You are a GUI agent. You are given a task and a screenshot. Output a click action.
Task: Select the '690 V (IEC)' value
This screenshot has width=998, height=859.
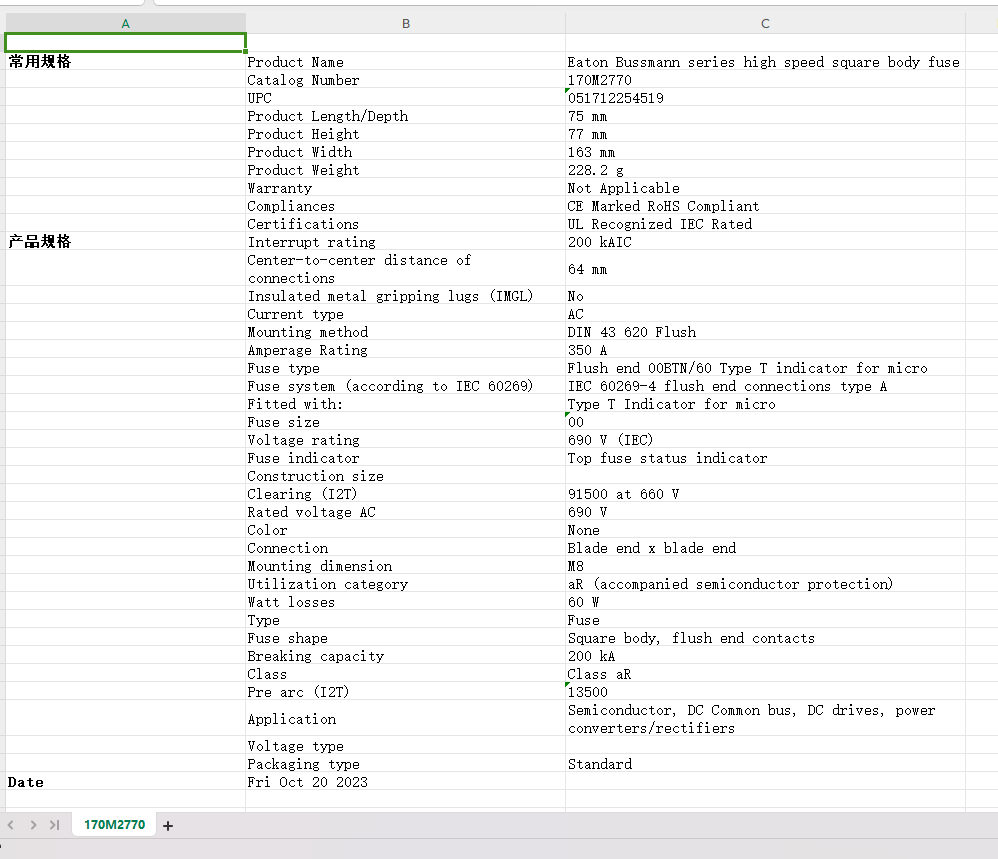765,440
